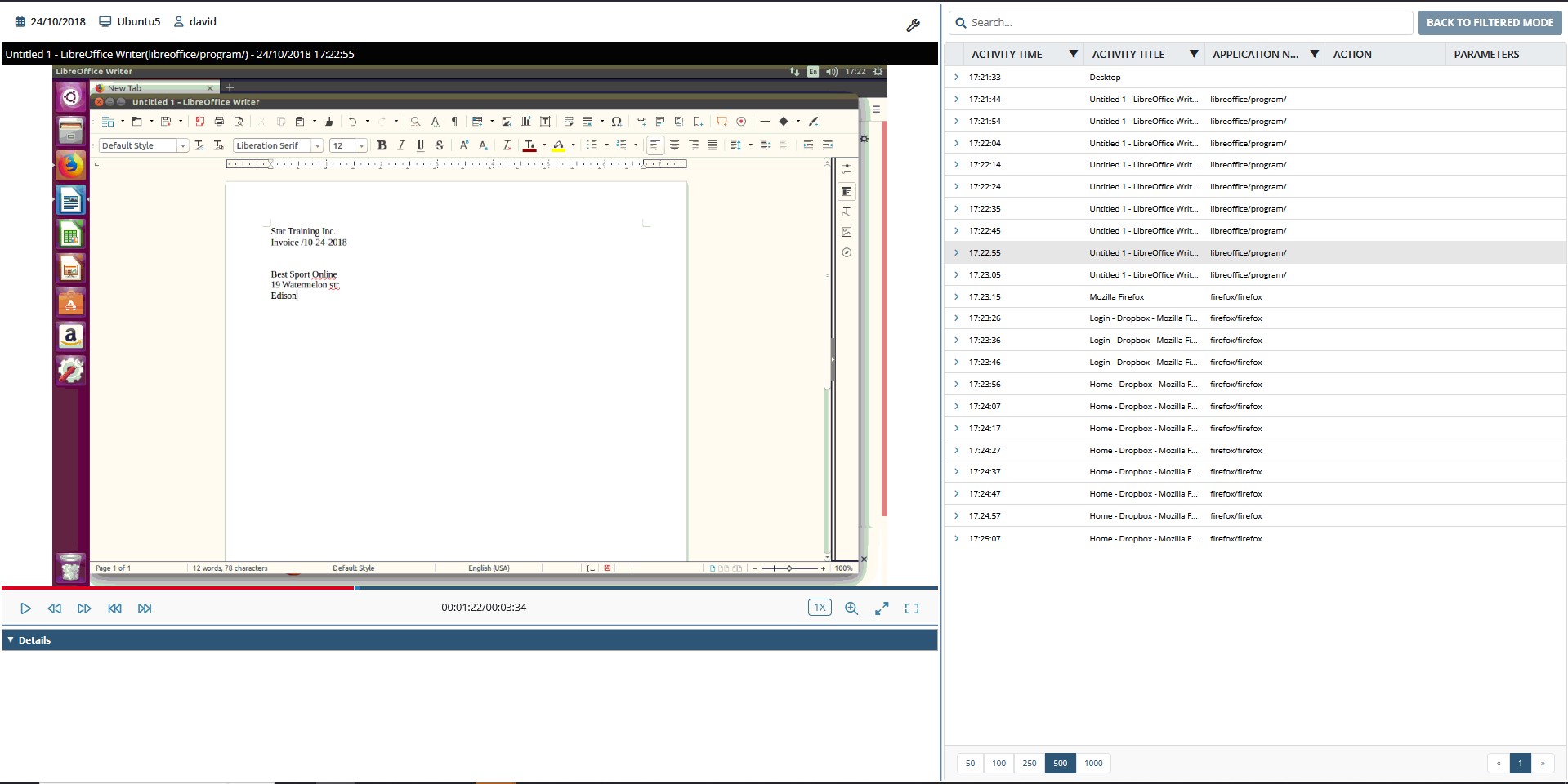Toggle Italic in recorded Writer toolbar
1568x784 pixels.
[x=401, y=145]
